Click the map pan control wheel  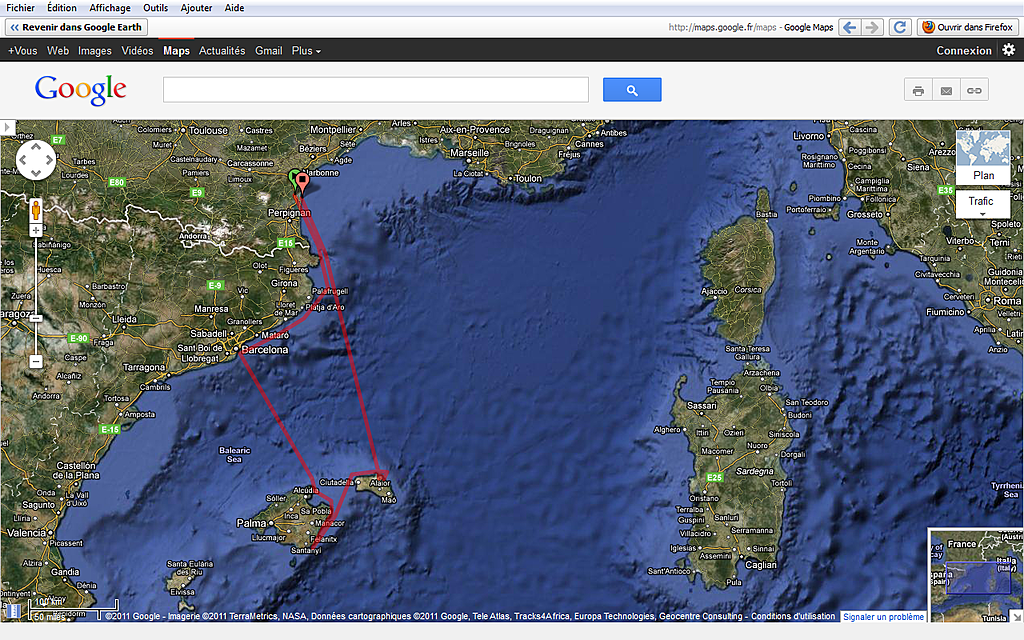[36, 159]
